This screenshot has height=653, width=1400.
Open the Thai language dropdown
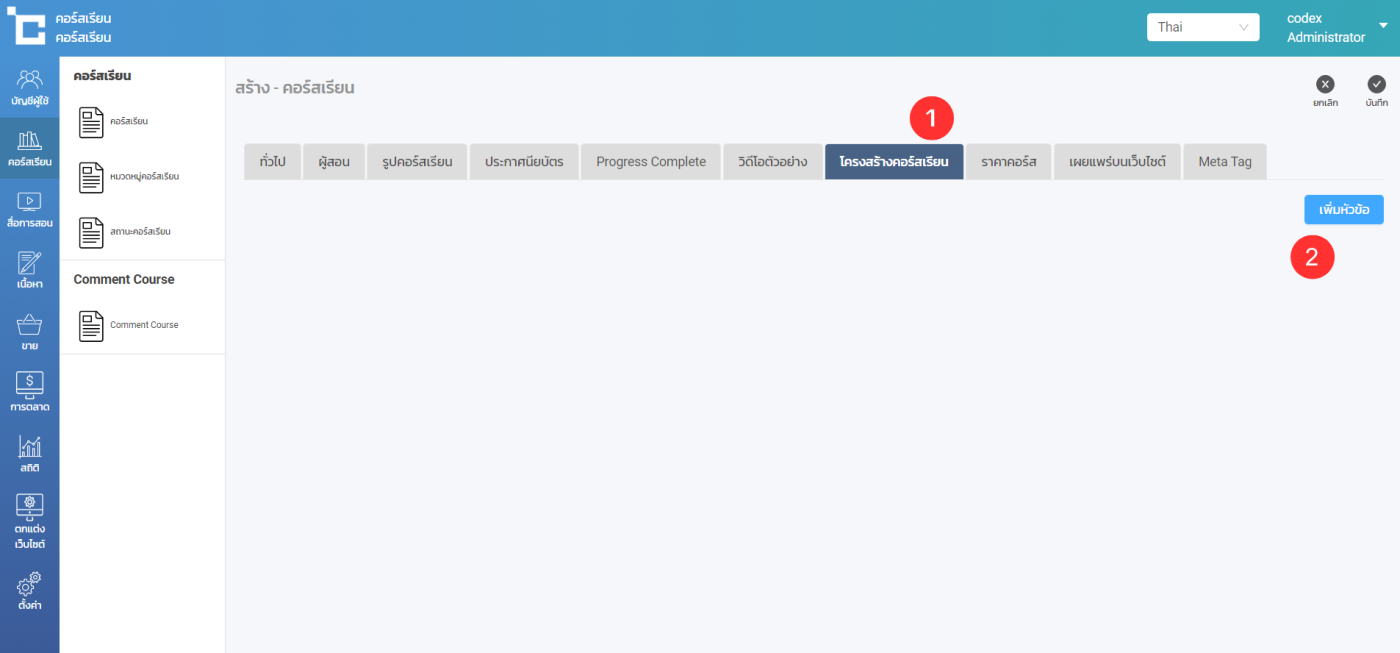[1202, 27]
